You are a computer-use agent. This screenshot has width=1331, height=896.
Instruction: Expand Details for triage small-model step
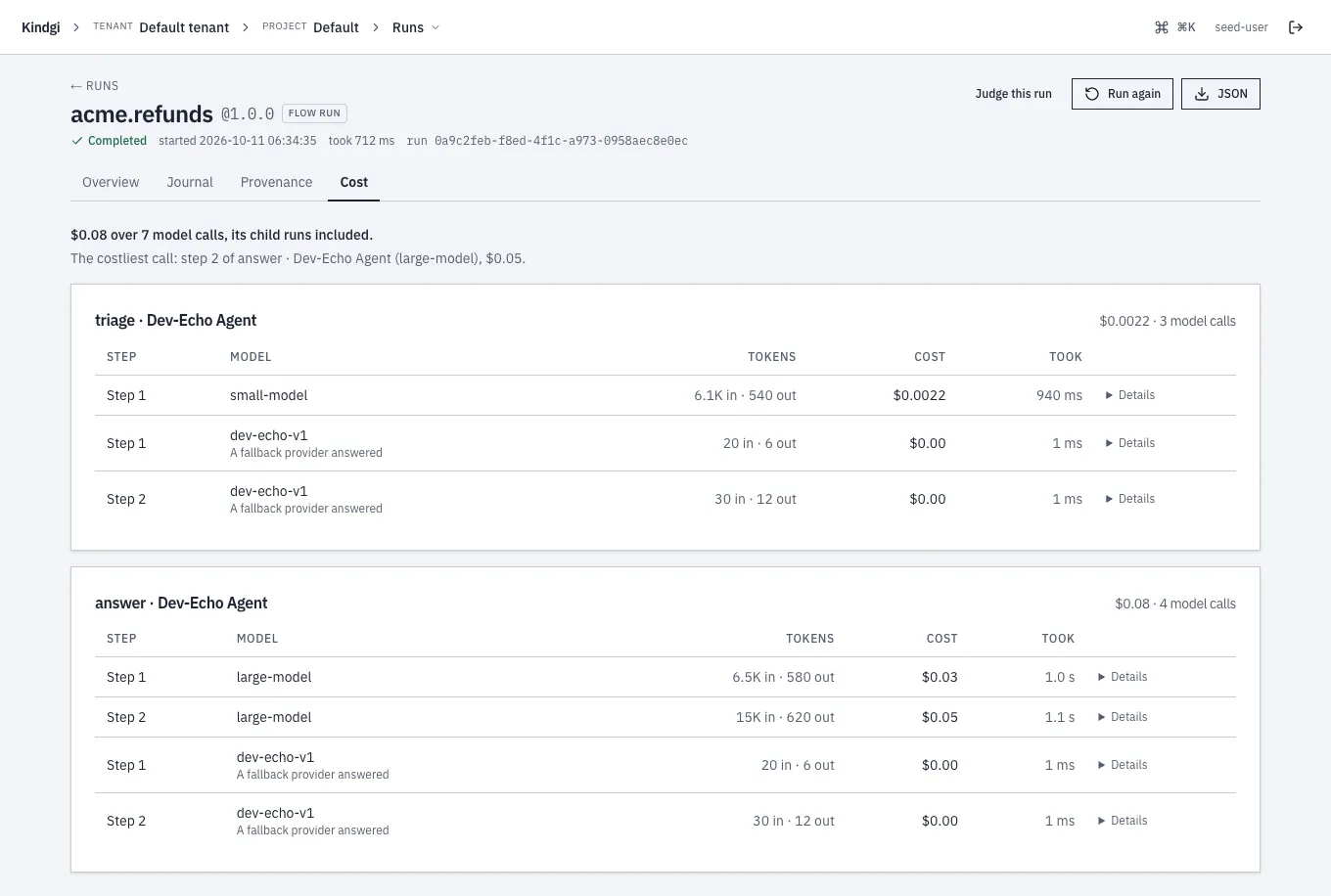click(x=1129, y=395)
